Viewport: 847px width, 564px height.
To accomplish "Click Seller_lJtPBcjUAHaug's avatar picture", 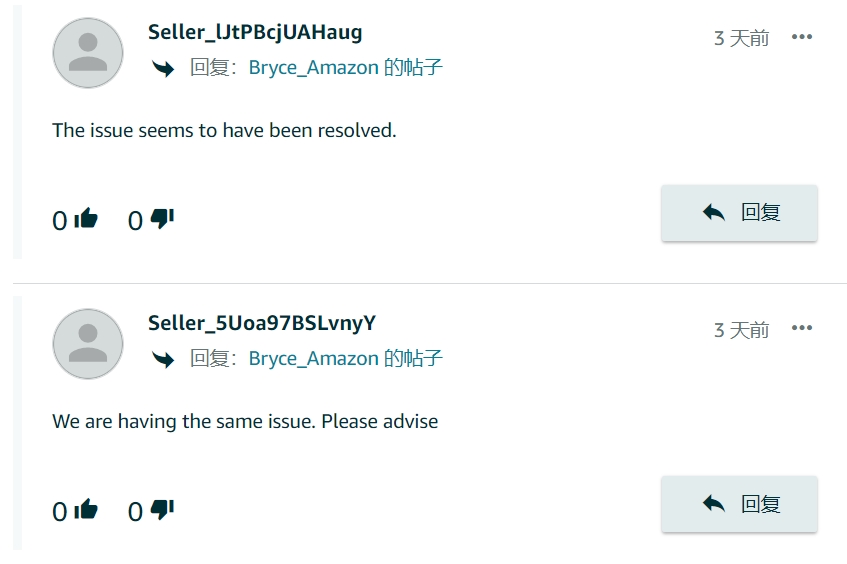I will click(88, 53).
